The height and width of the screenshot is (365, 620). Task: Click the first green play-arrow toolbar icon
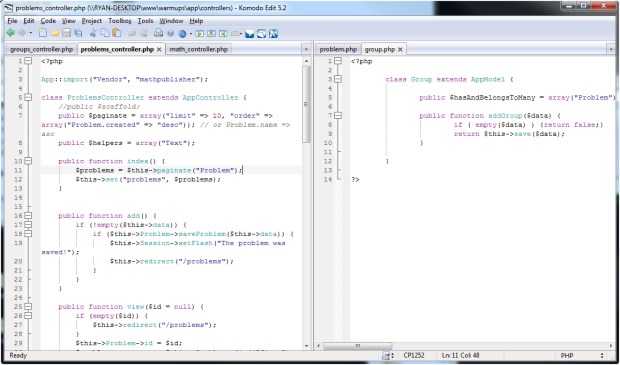pos(200,33)
